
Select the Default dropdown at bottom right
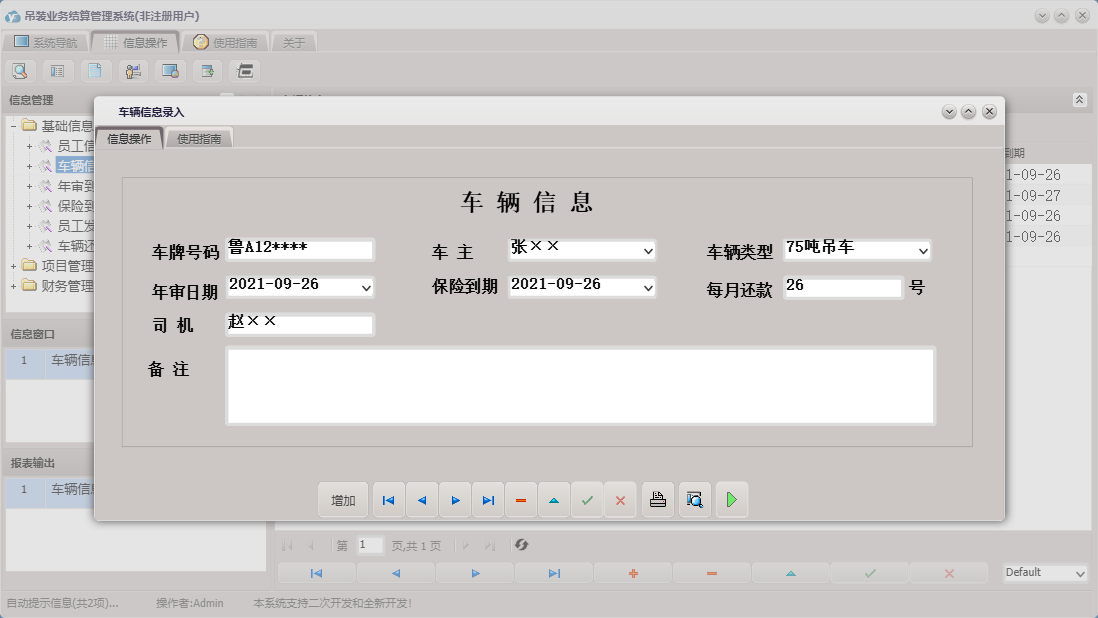(1044, 572)
